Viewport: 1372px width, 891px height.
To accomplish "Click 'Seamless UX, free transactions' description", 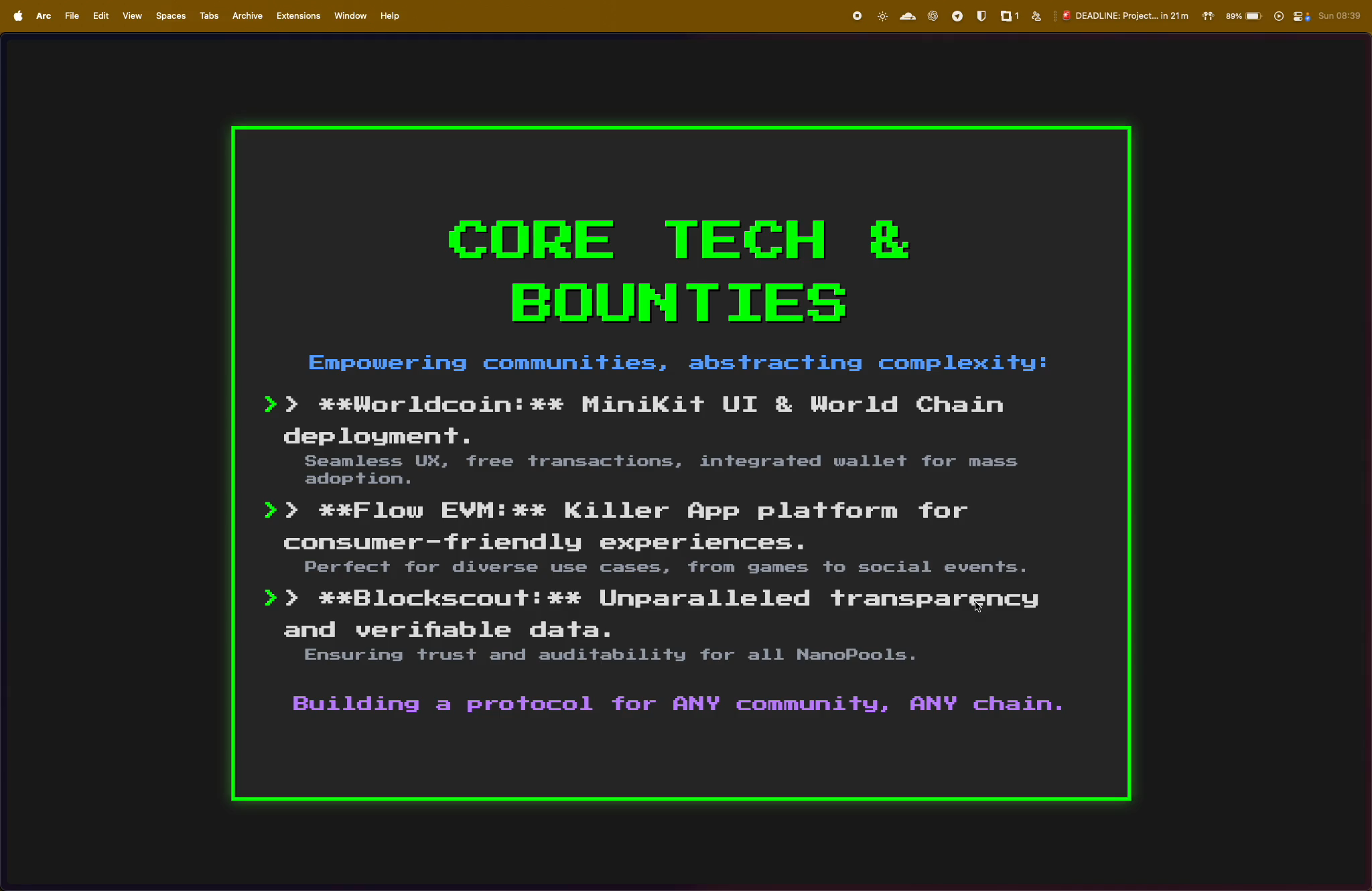I will coord(661,470).
